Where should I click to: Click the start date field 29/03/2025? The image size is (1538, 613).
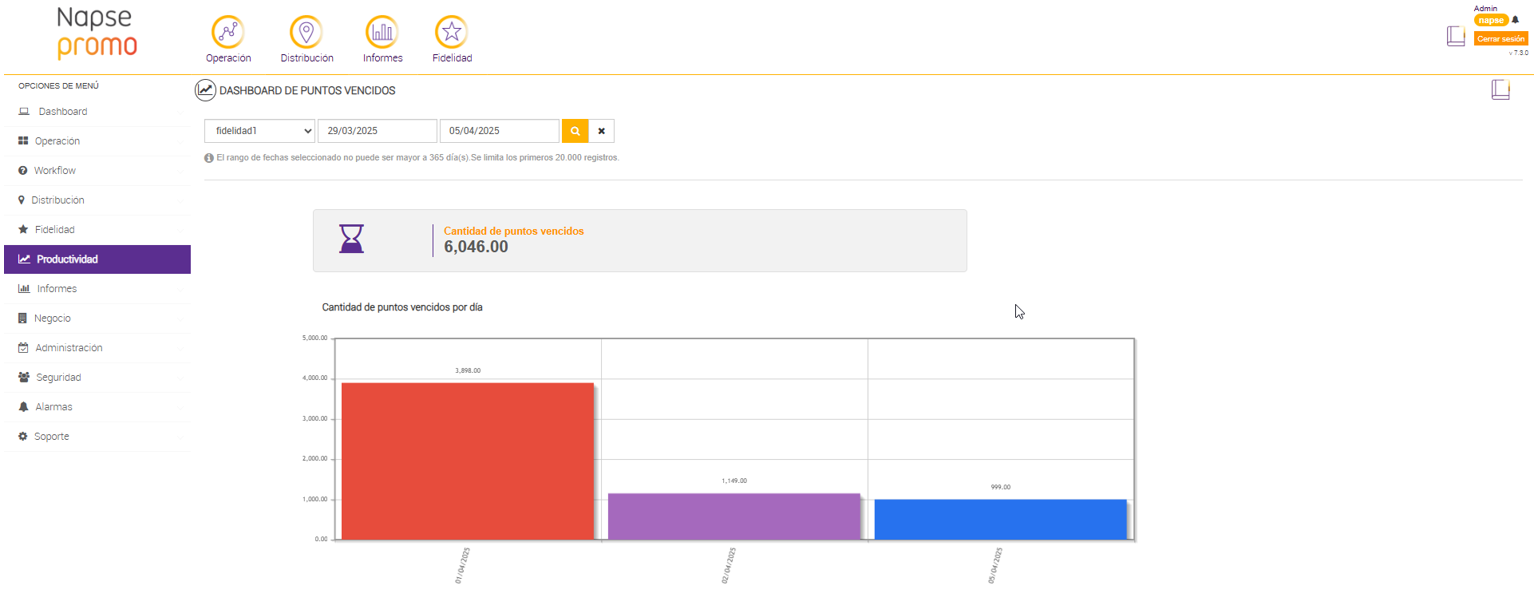point(377,131)
